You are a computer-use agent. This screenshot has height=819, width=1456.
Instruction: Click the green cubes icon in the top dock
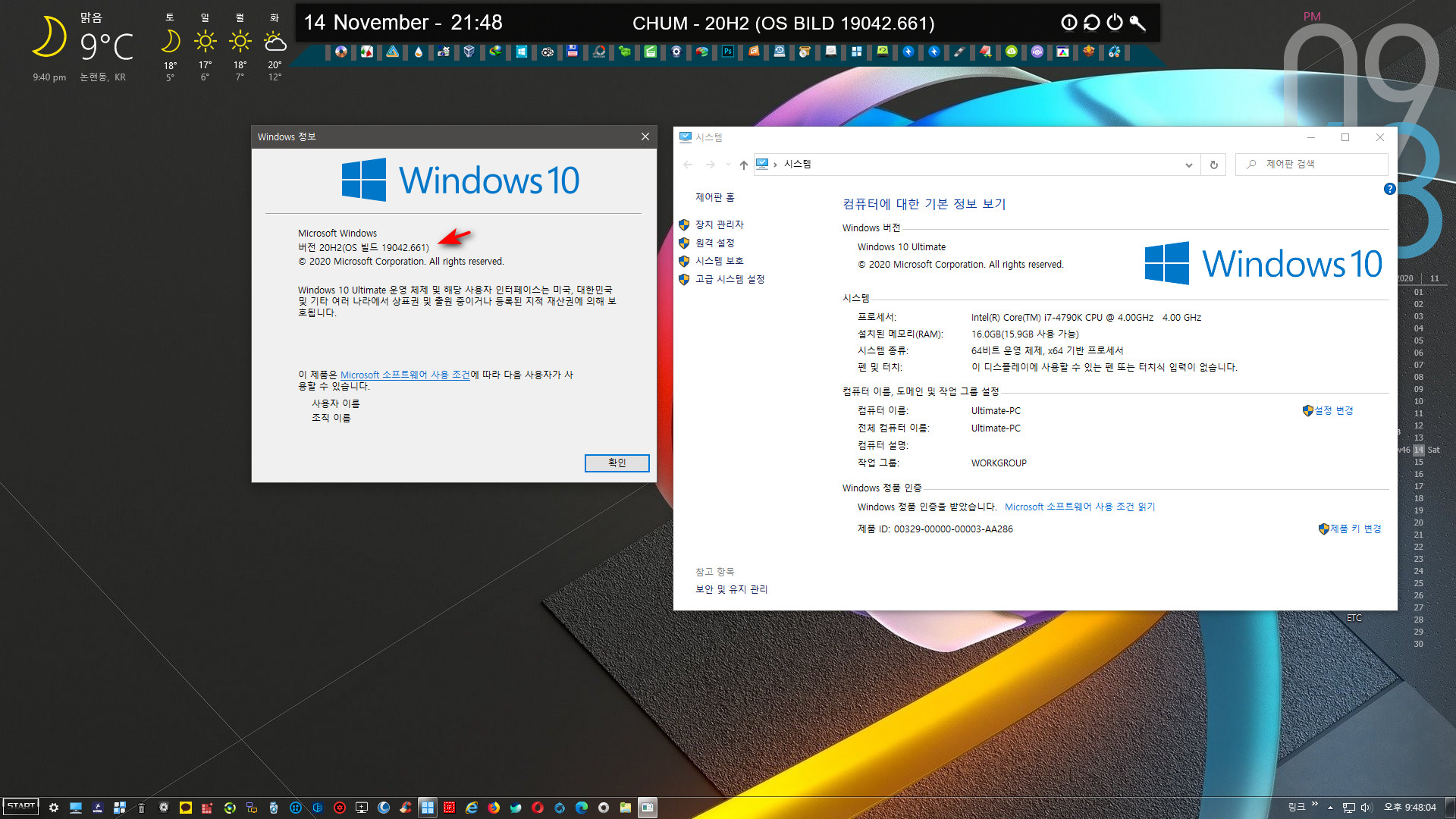(x=624, y=52)
